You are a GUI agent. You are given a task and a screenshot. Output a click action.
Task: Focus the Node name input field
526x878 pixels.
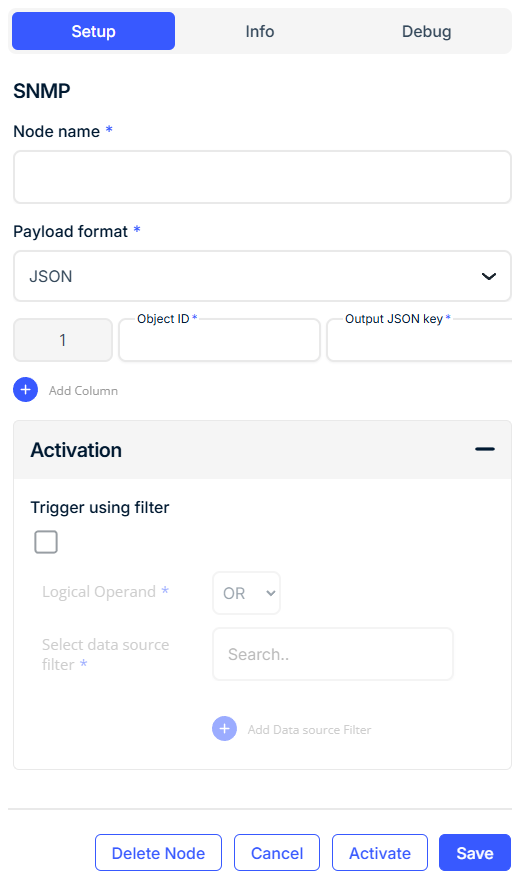[262, 177]
